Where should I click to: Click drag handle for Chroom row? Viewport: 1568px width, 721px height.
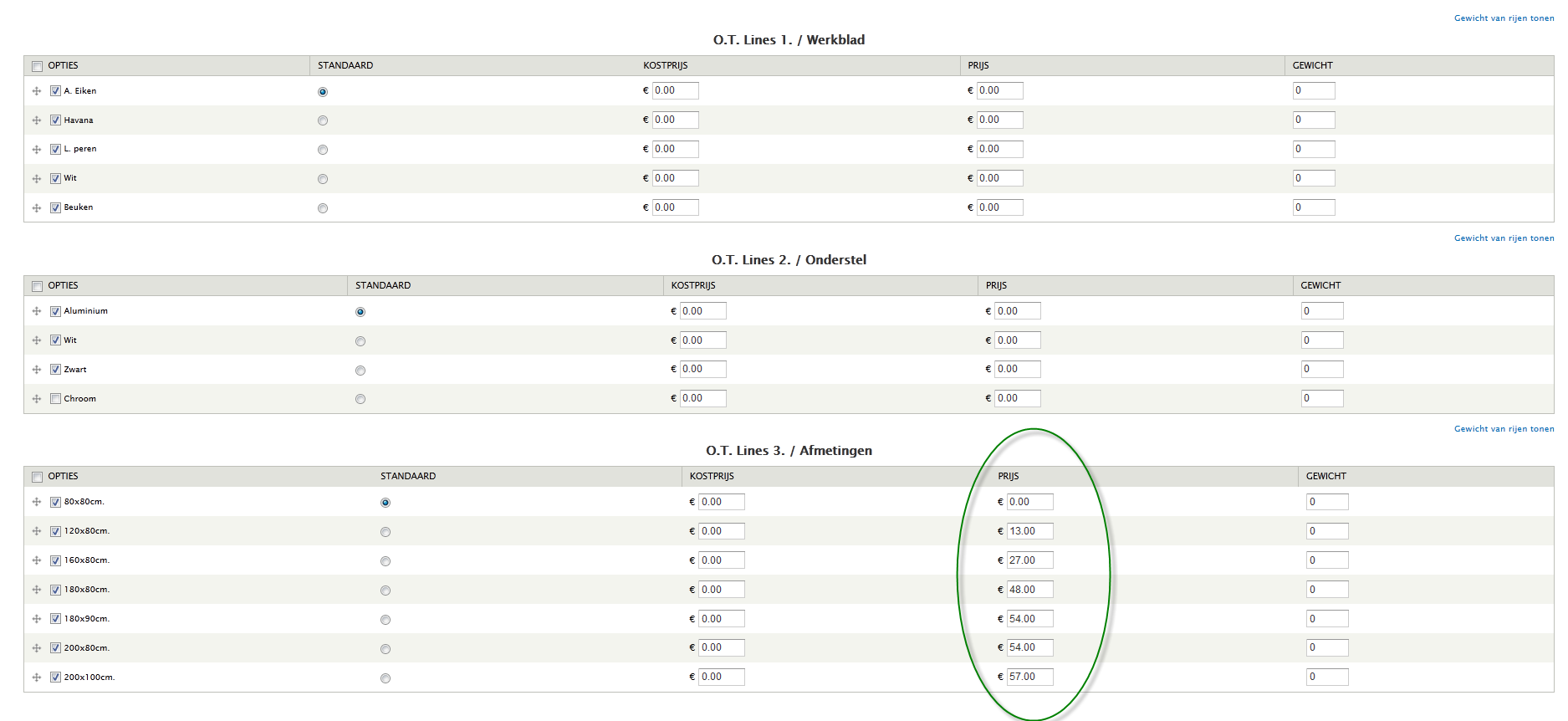click(37, 399)
